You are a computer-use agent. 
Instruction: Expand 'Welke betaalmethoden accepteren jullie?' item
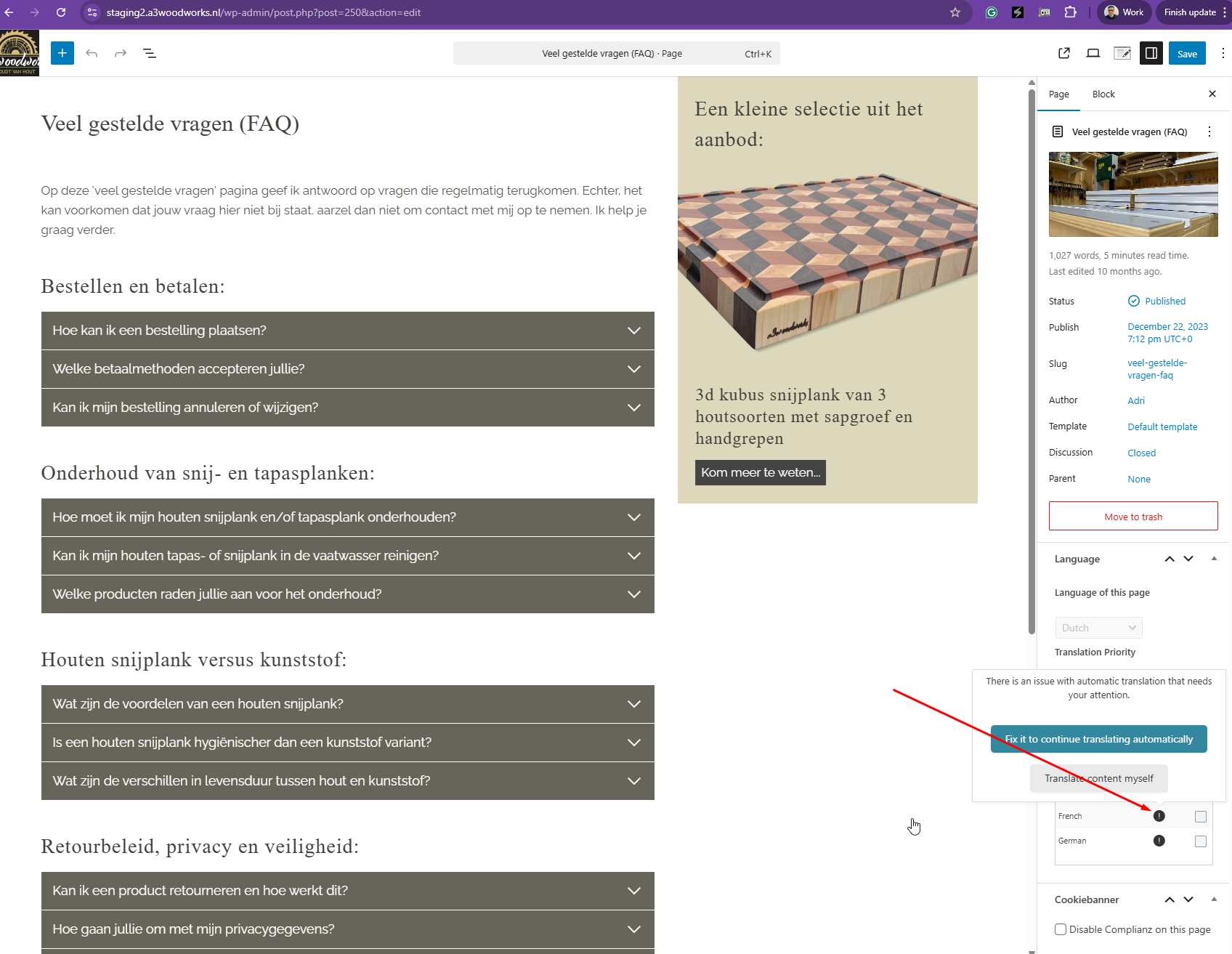point(347,369)
